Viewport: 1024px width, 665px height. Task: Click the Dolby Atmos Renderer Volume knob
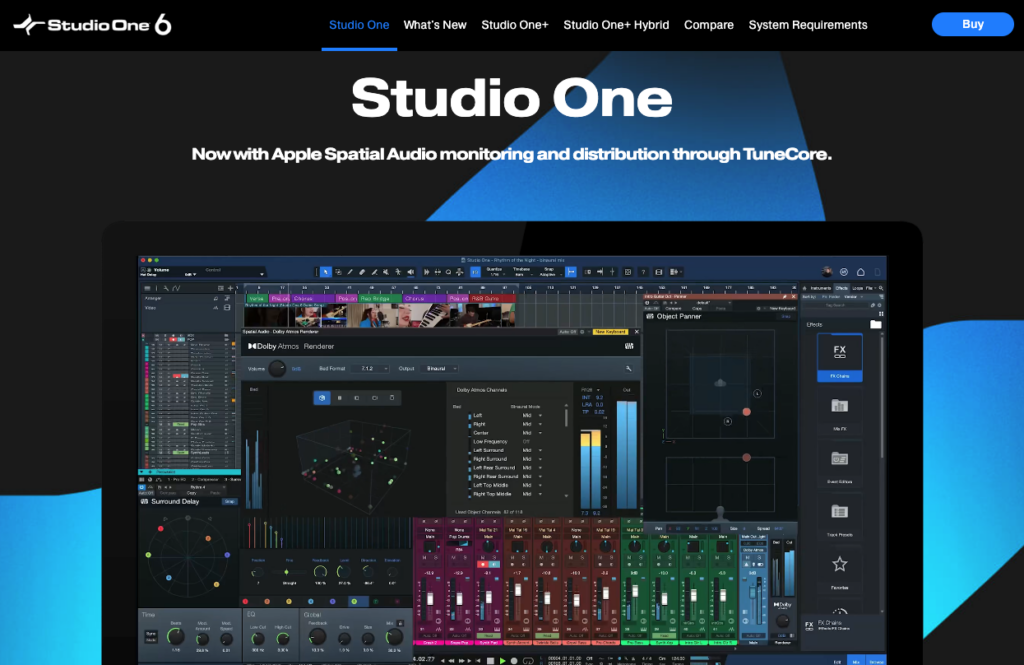[277, 369]
